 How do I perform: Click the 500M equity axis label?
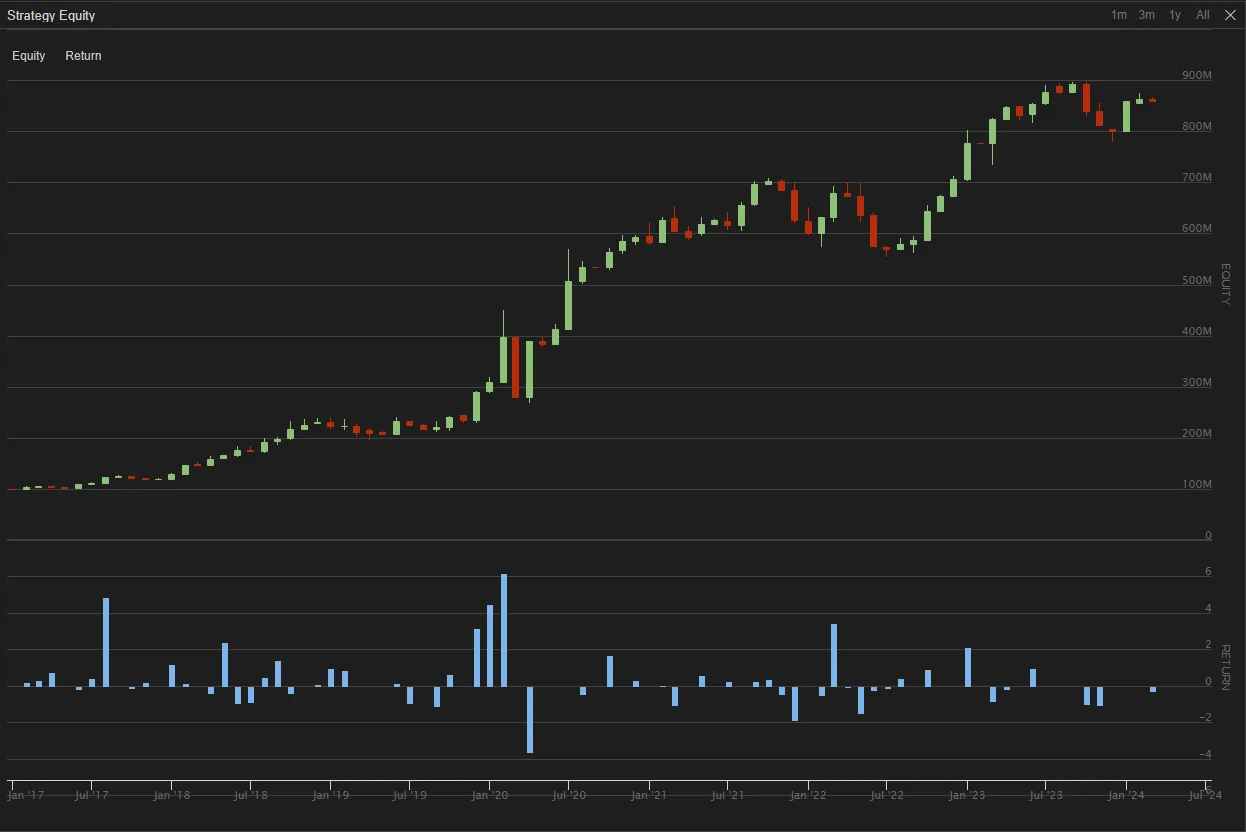[x=1197, y=281]
